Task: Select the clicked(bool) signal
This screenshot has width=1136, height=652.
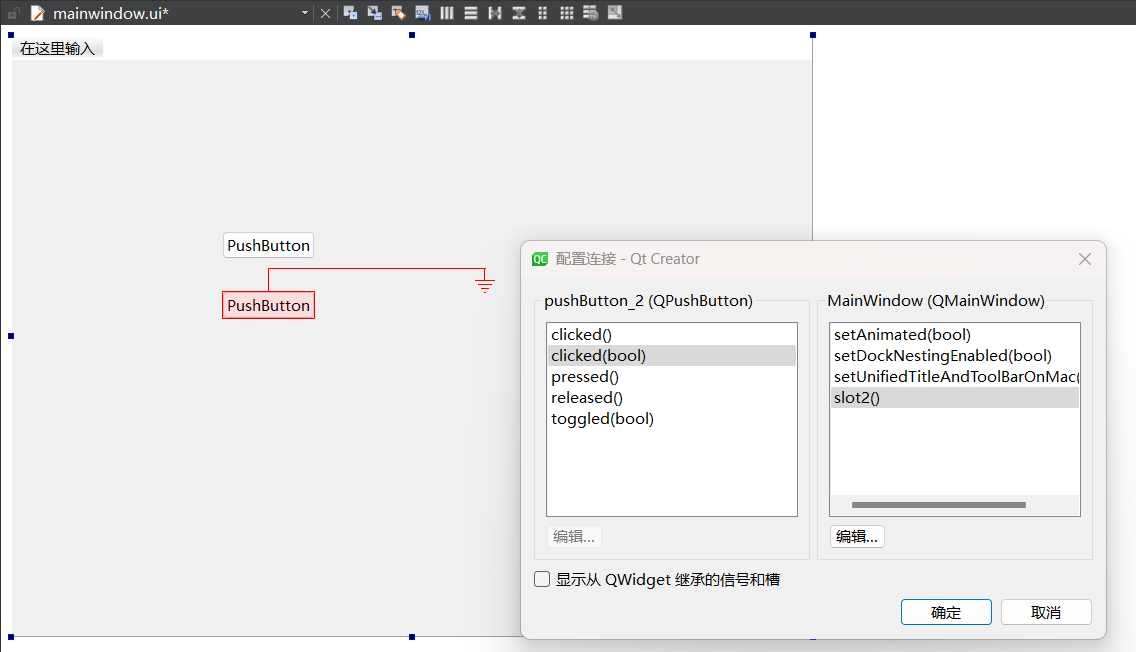Action: click(671, 356)
